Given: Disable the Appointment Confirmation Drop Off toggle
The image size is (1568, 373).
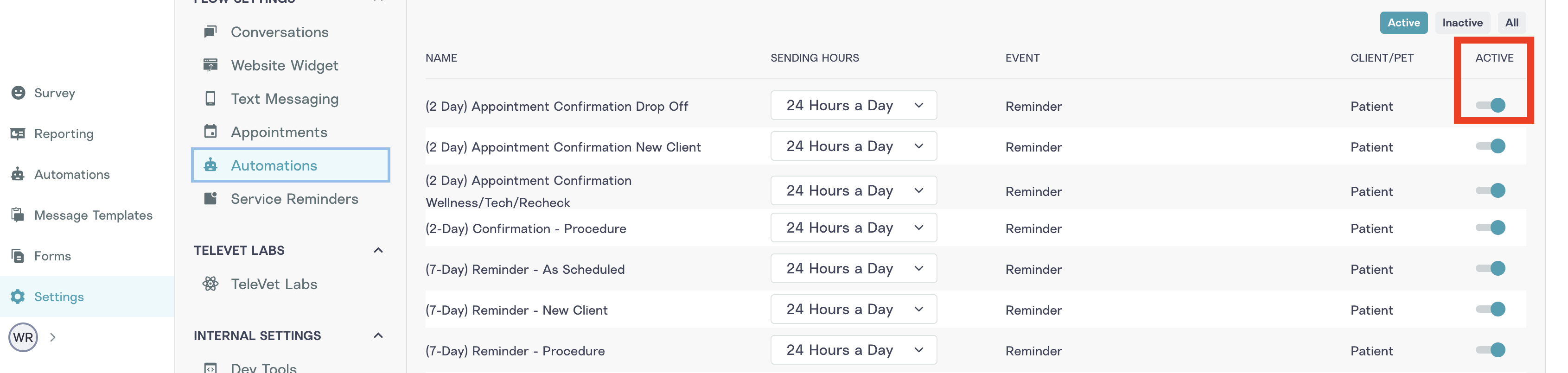Looking at the screenshot, I should pyautogui.click(x=1490, y=105).
